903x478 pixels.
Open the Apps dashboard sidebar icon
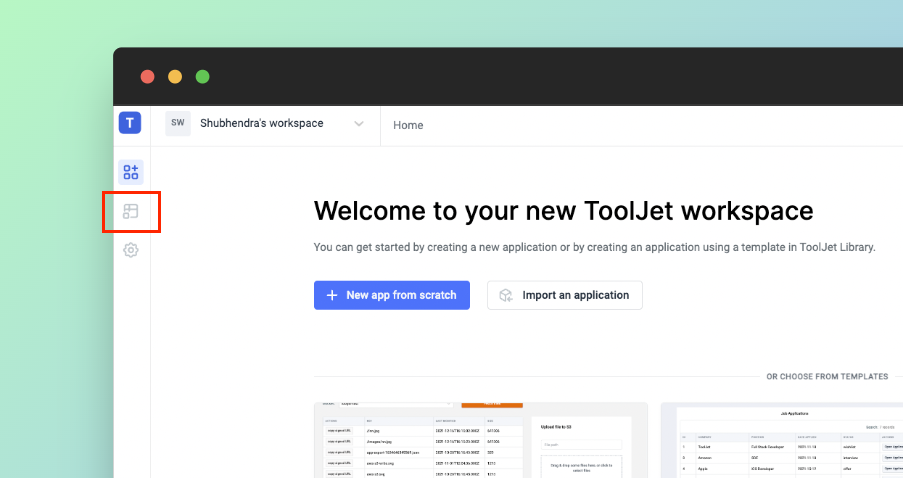(x=131, y=172)
